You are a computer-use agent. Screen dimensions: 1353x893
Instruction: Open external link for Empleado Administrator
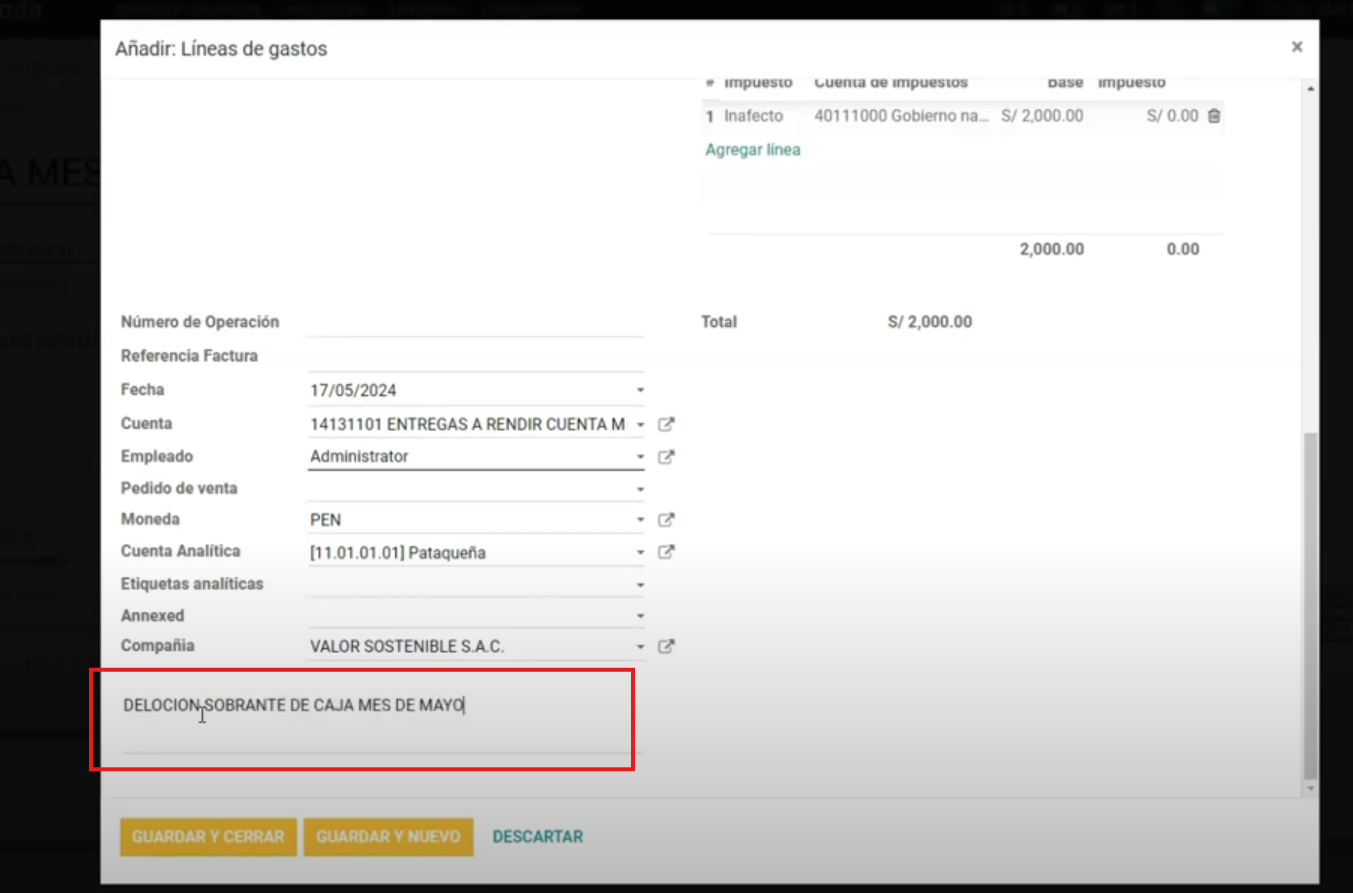coord(666,457)
